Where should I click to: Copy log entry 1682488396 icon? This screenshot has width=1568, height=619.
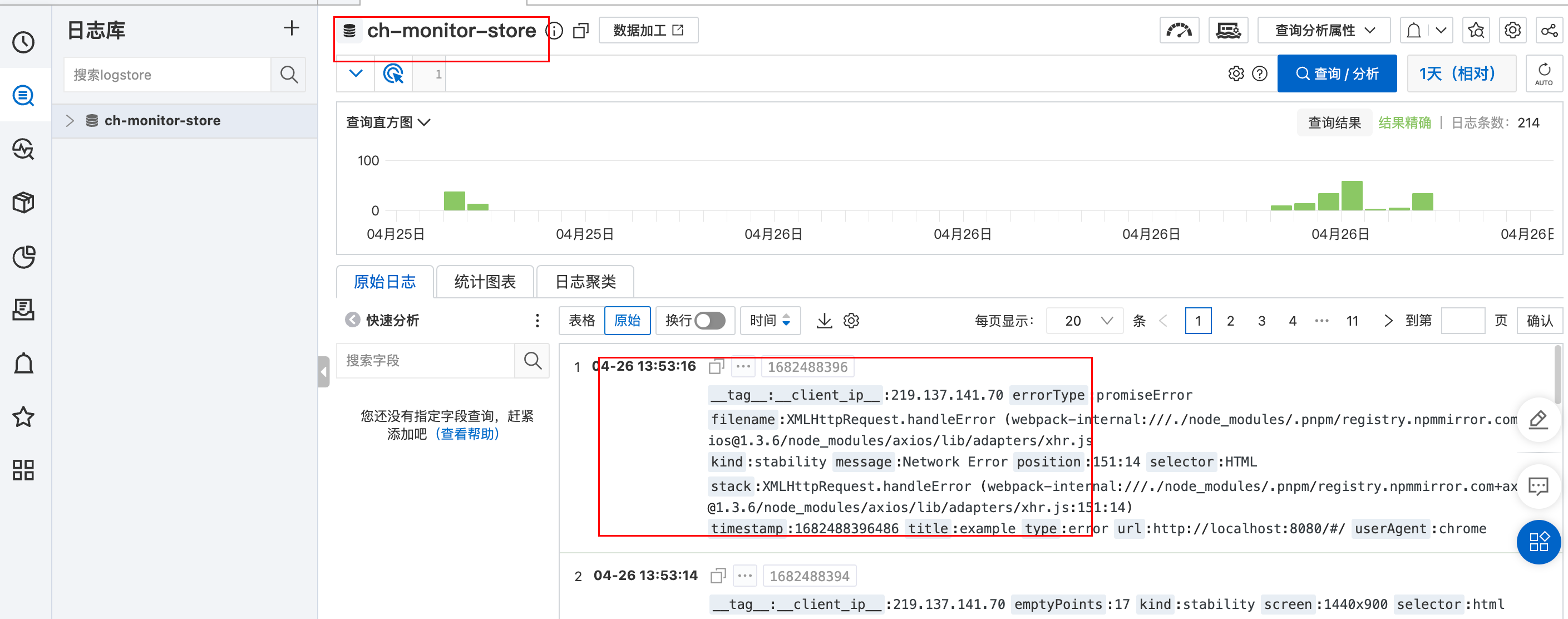pyautogui.click(x=717, y=366)
